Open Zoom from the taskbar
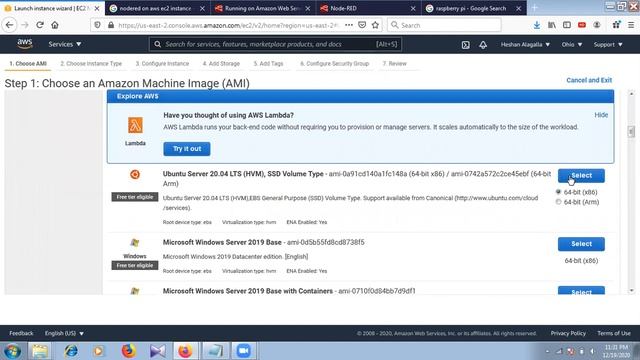The width and height of the screenshot is (640, 360). click(x=243, y=351)
